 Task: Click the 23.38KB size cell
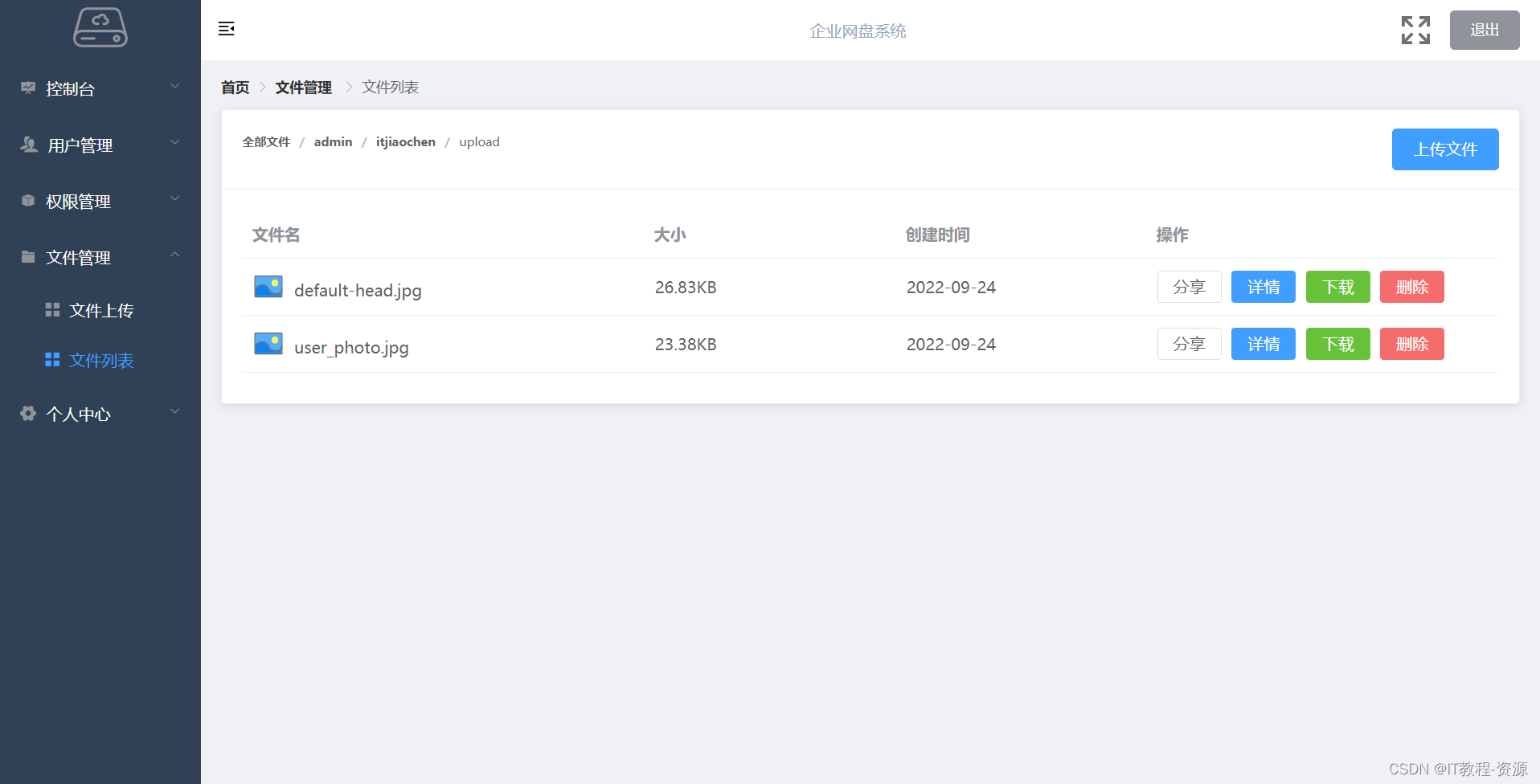pyautogui.click(x=686, y=345)
